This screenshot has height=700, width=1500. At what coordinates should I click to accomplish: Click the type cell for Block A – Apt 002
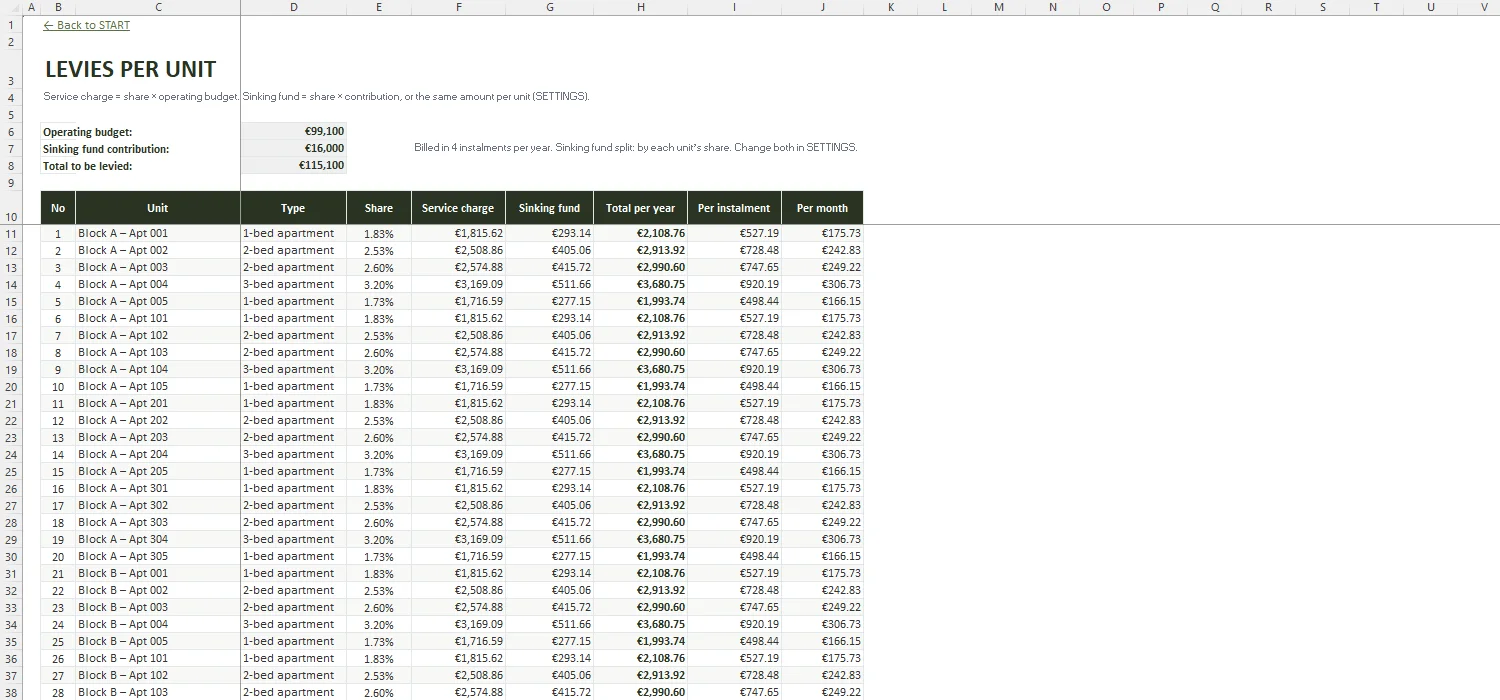[293, 250]
